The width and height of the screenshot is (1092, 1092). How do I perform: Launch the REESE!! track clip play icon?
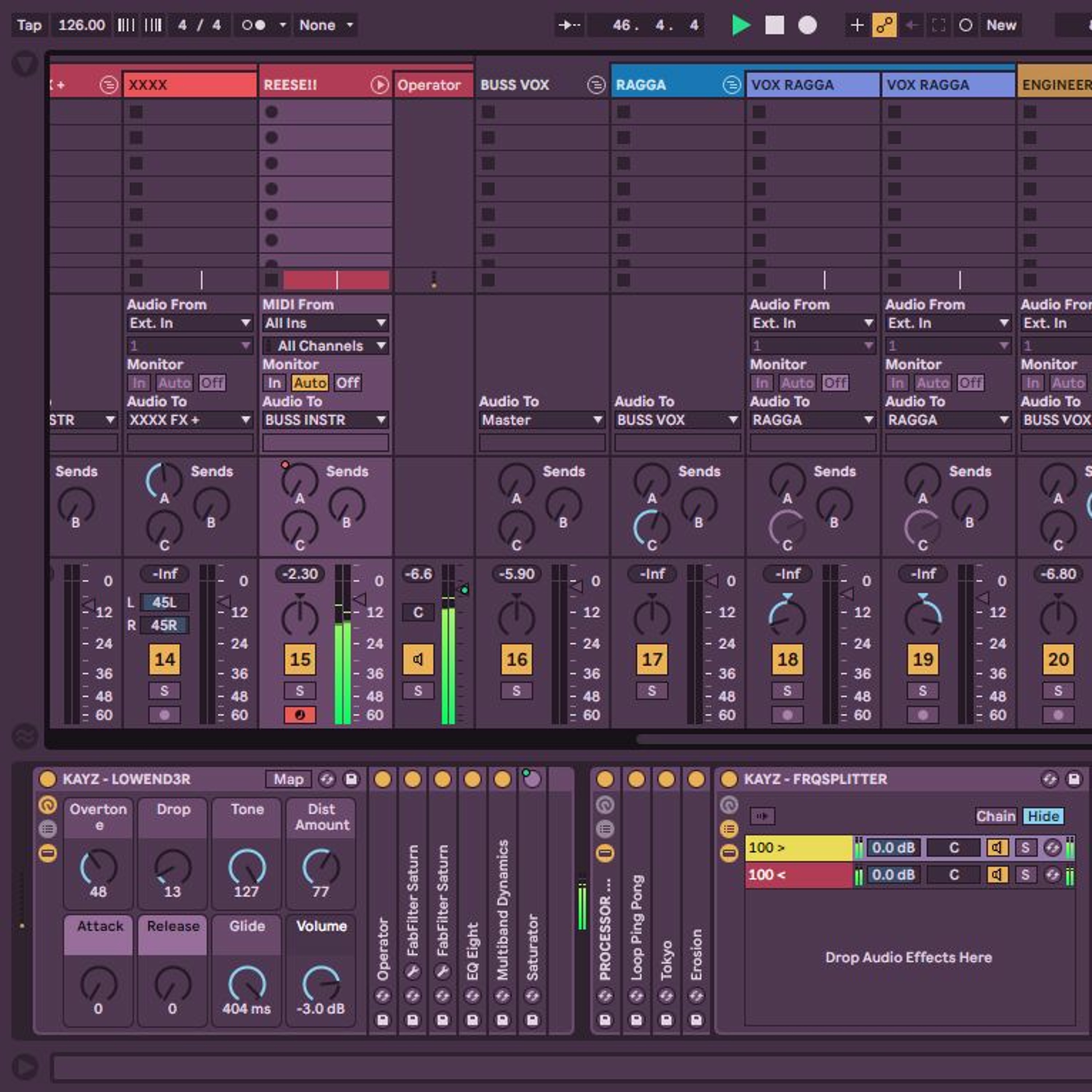379,85
